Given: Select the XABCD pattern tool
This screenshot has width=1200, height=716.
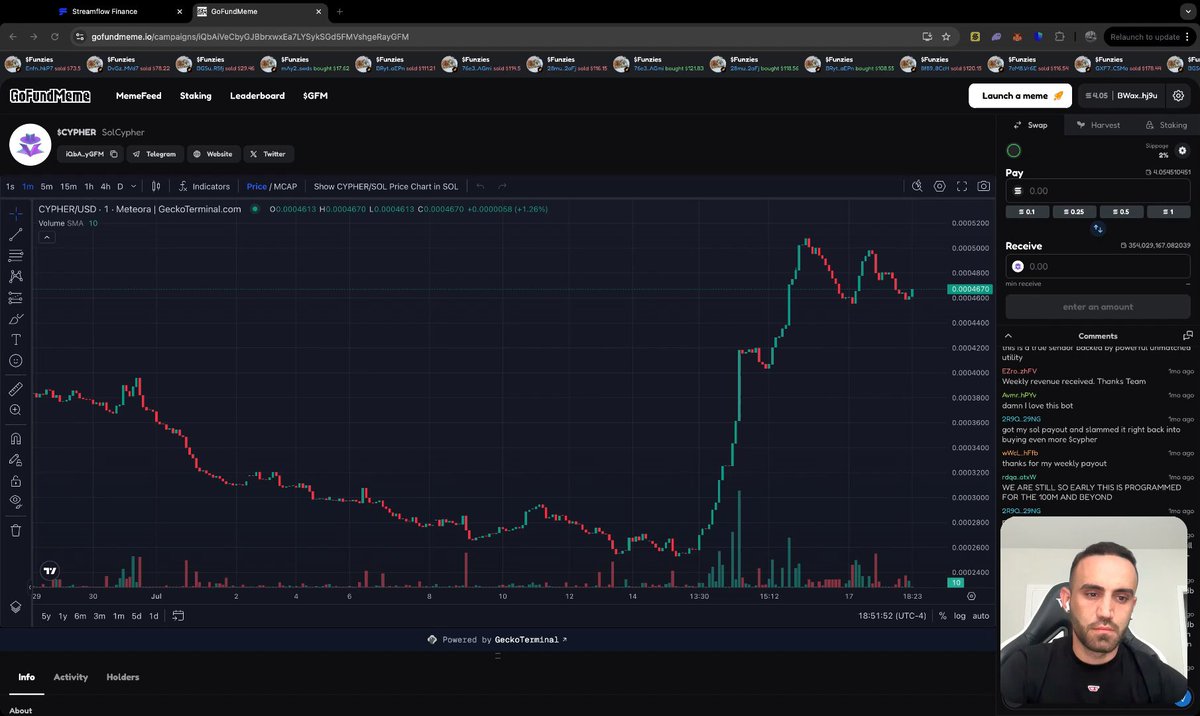Looking at the screenshot, I should coord(16,277).
